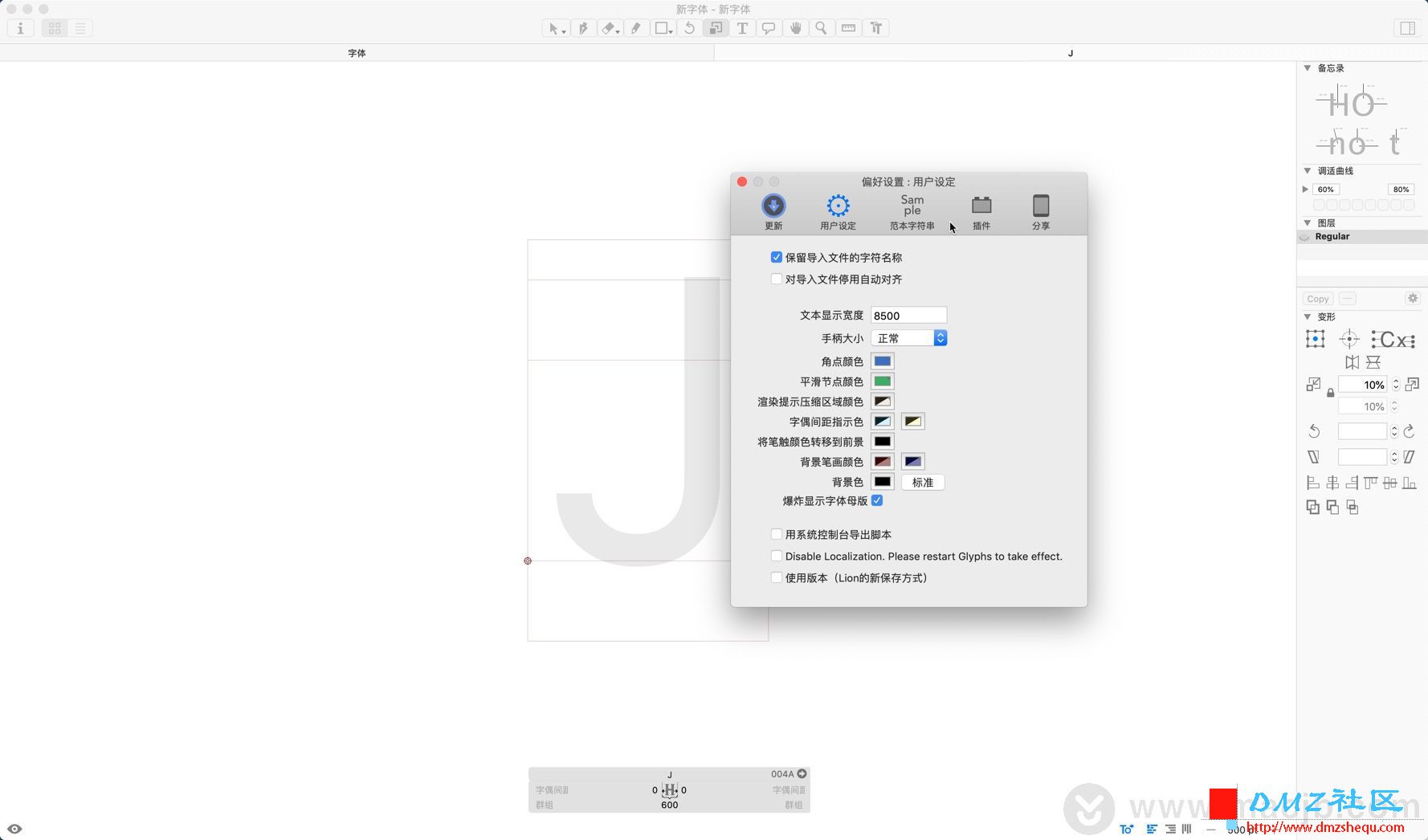Switch to the 字体 document tab
The image size is (1428, 840).
(357, 53)
